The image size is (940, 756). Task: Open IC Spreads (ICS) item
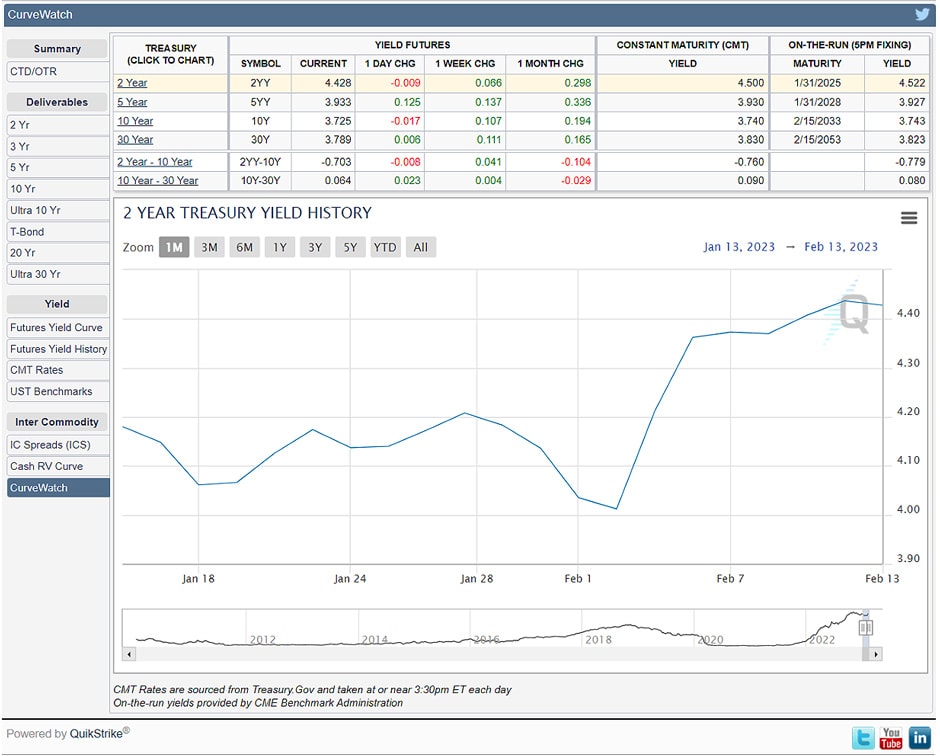[x=50, y=445]
